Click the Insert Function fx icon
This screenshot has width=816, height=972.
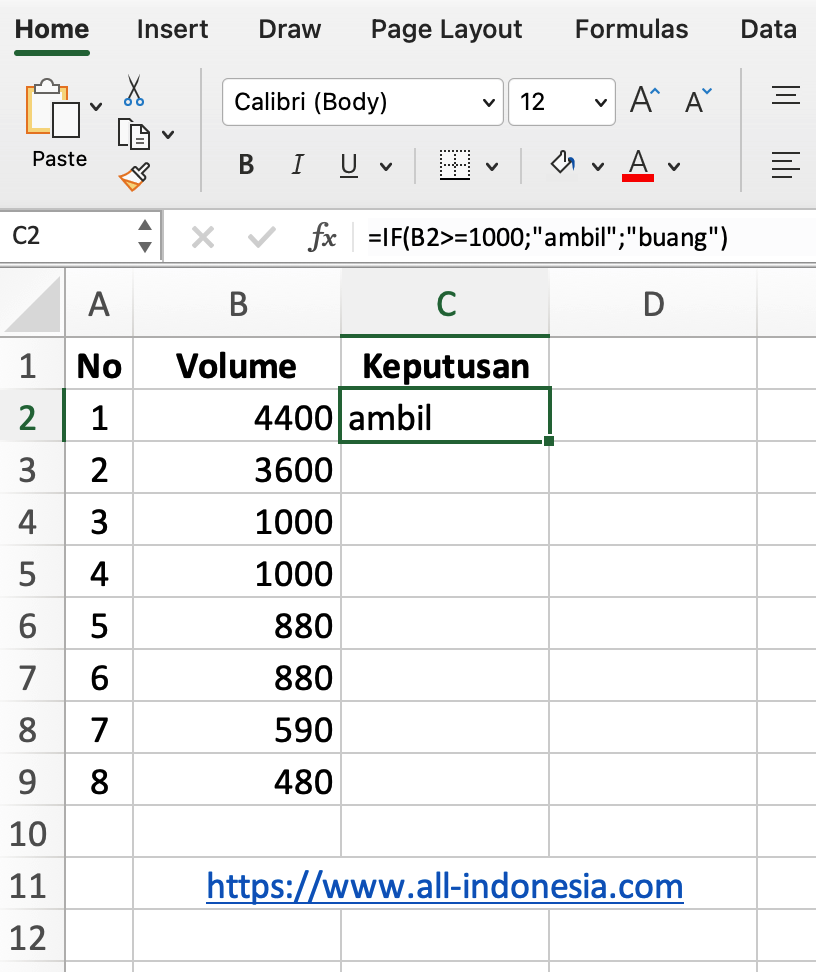point(321,237)
